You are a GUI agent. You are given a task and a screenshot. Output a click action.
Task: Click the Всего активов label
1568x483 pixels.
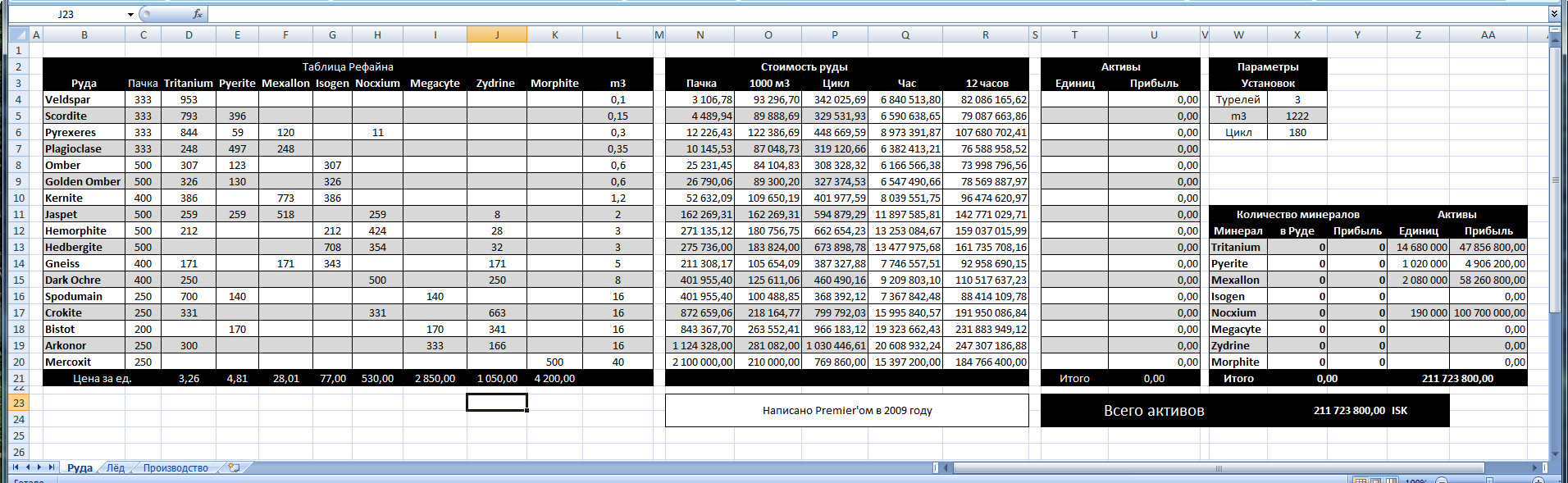coord(1154,411)
